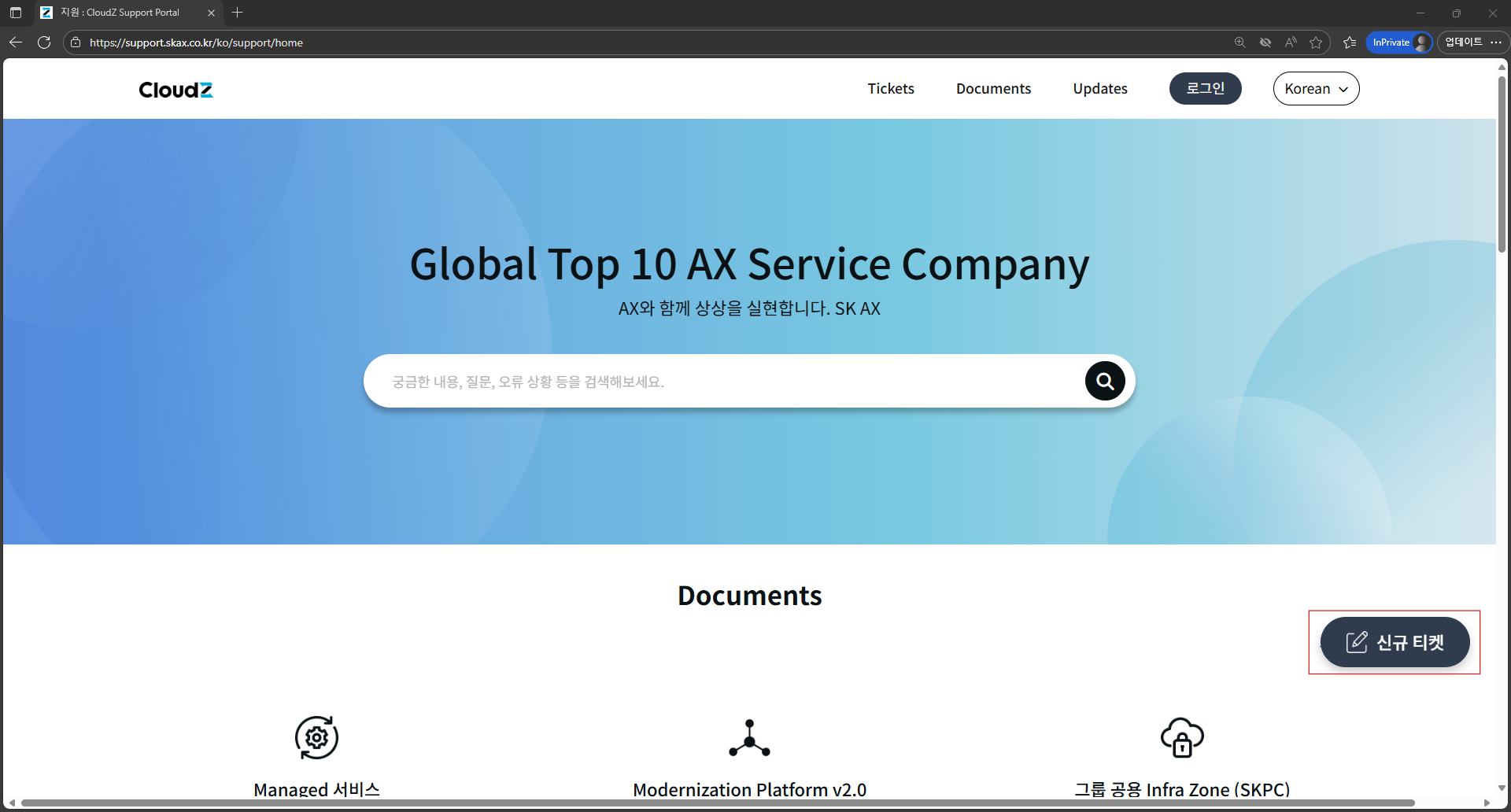Open the Documents nav item
1511x812 pixels.
(x=993, y=89)
